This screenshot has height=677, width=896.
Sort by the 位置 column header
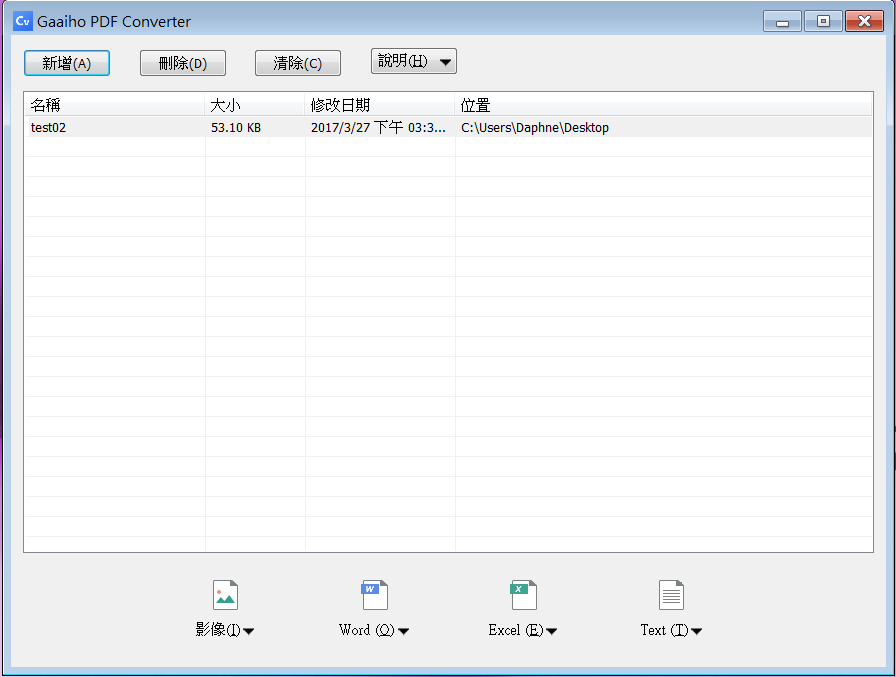(663, 105)
